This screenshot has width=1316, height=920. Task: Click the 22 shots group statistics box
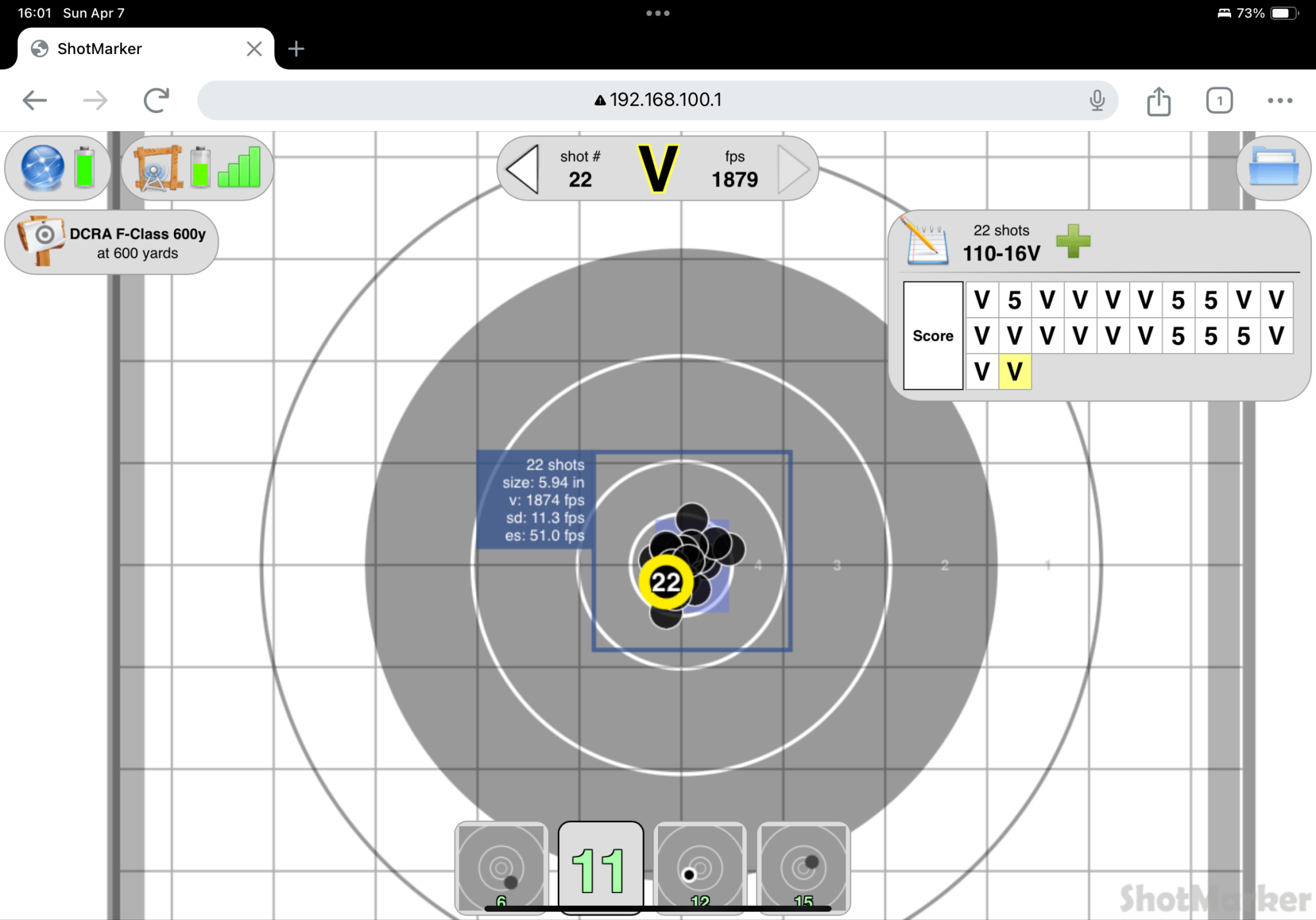pos(536,500)
